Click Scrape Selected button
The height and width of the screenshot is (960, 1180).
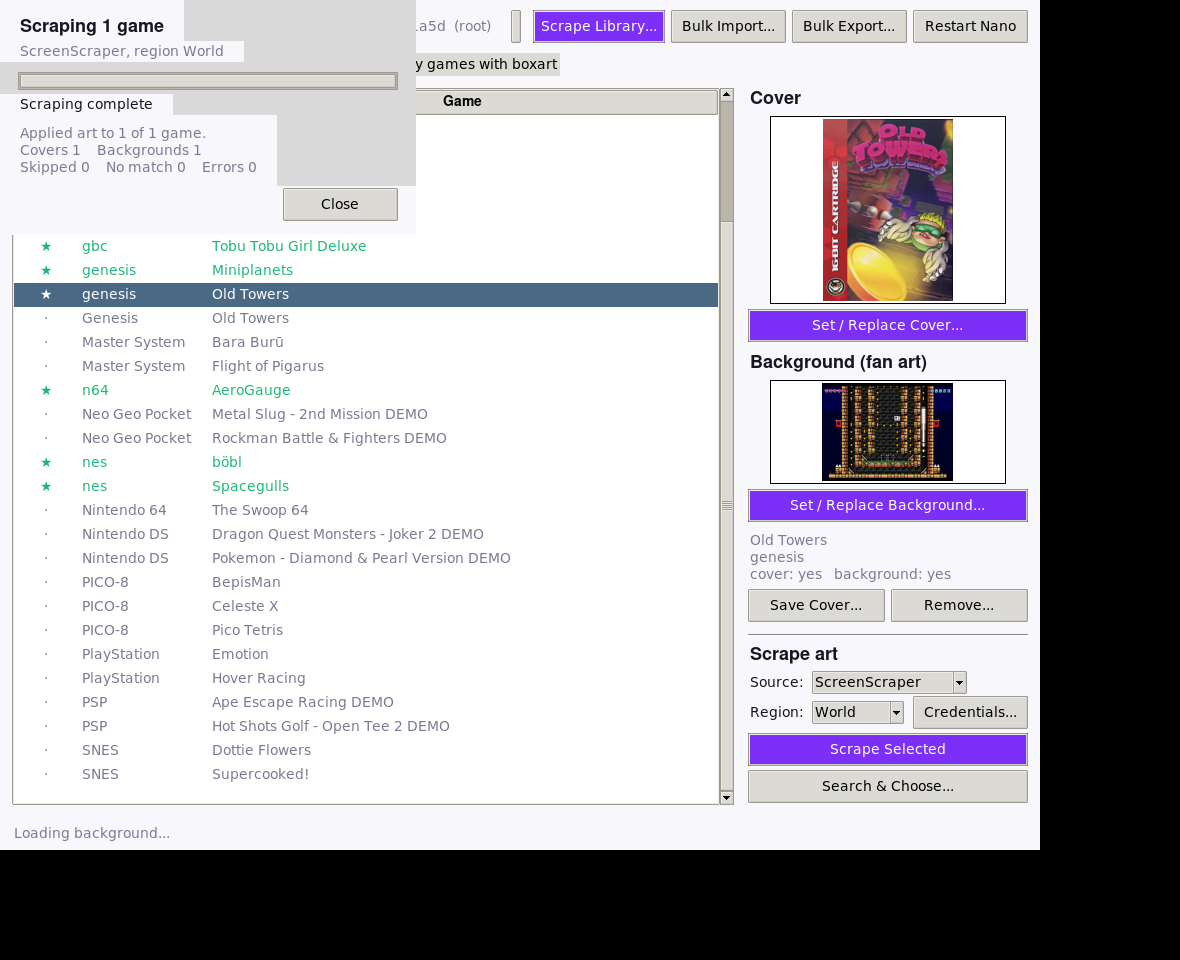[x=887, y=749]
